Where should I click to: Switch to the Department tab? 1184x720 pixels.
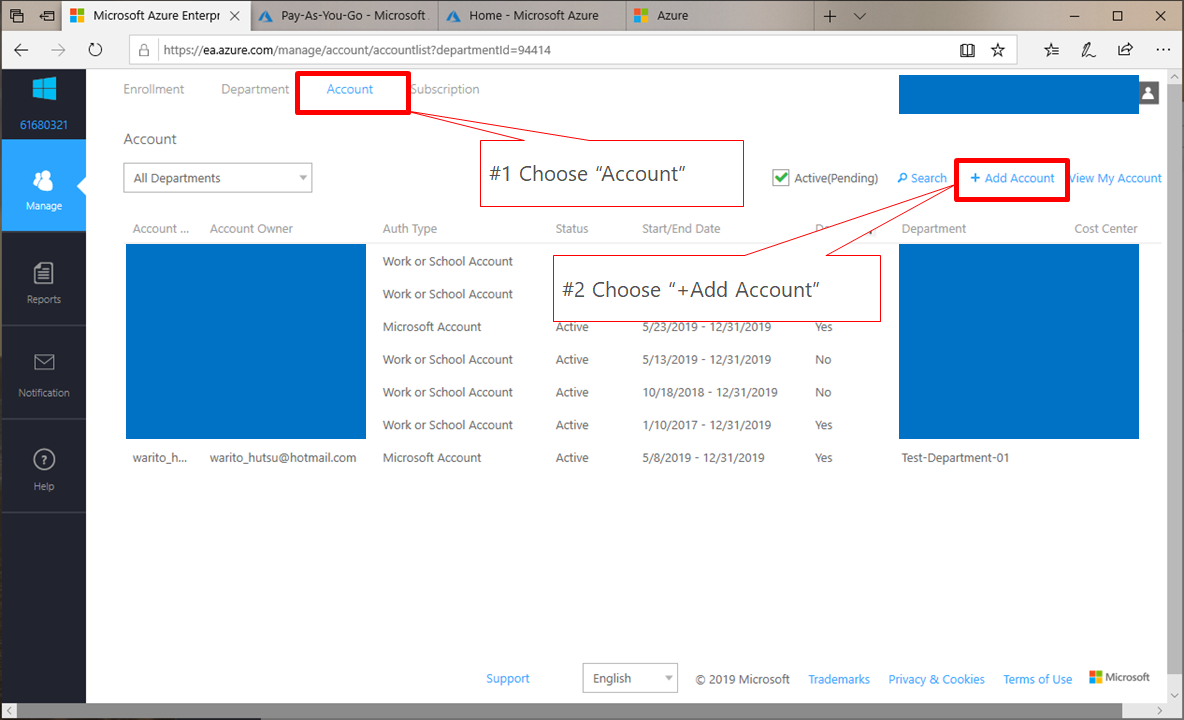(254, 89)
